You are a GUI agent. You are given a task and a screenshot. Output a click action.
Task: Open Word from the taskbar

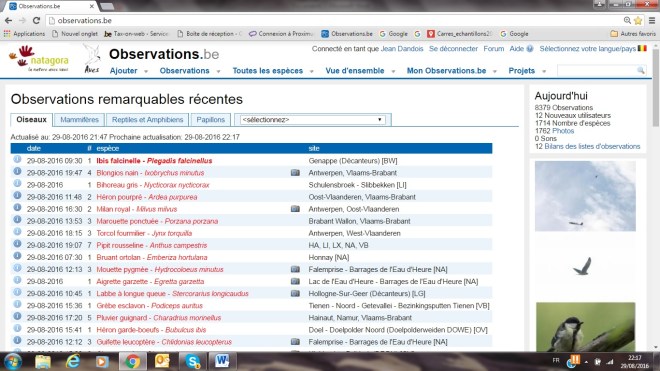click(x=222, y=361)
